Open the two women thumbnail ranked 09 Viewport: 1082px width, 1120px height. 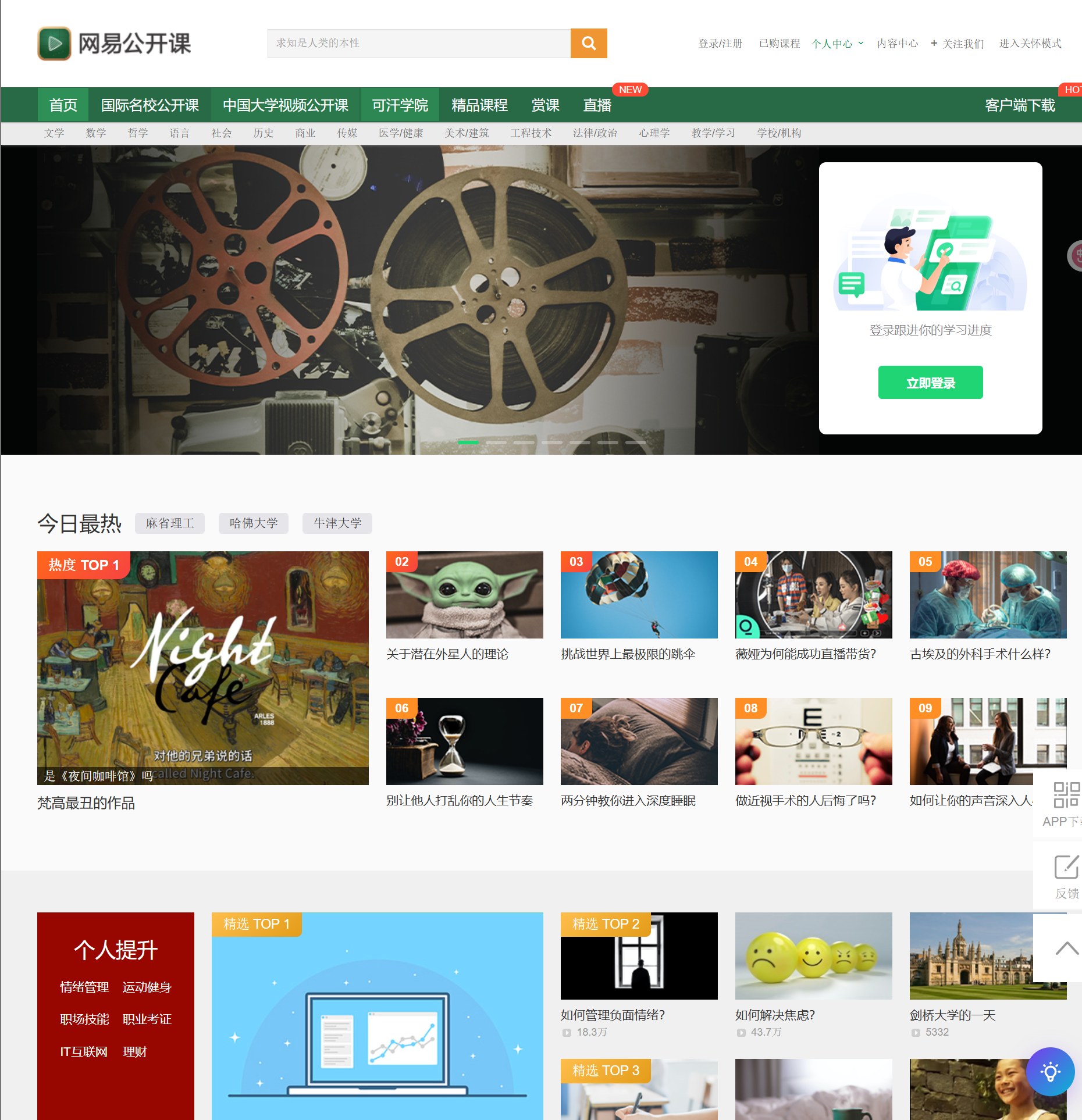988,741
